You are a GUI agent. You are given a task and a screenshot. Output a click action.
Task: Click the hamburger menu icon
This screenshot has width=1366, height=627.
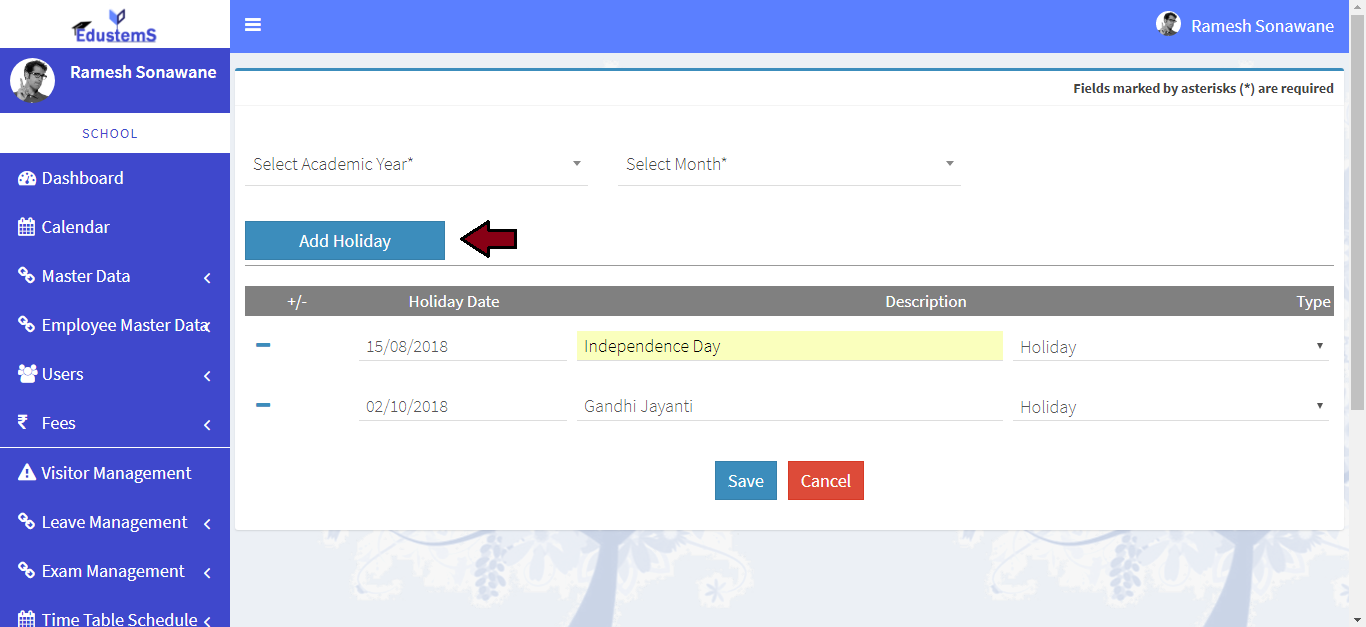(x=253, y=25)
